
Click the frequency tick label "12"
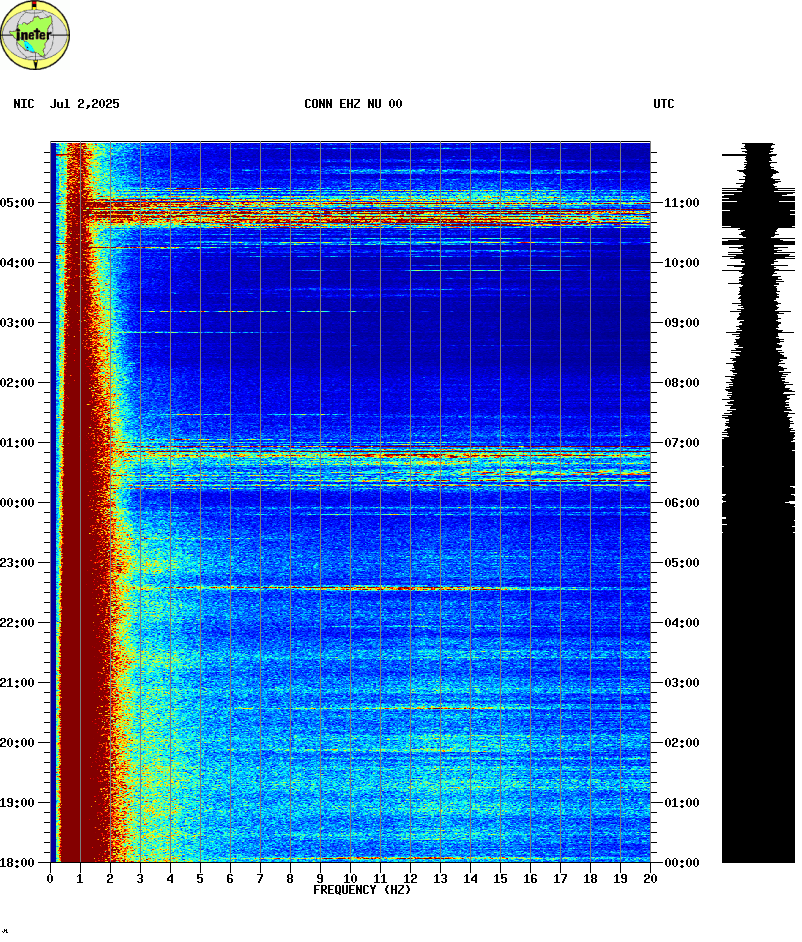point(410,879)
